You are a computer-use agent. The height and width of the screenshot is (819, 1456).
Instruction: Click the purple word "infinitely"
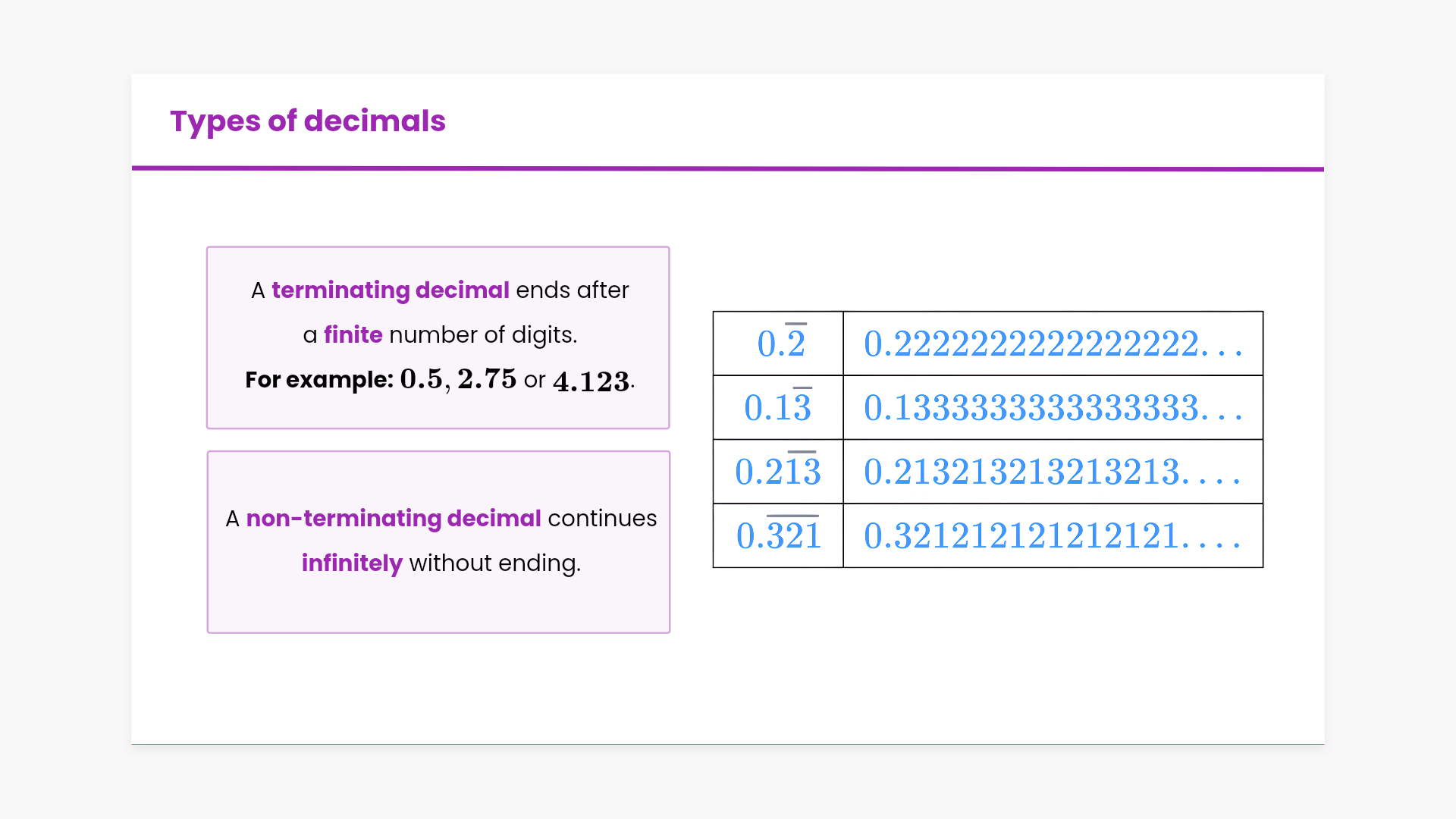(x=352, y=563)
